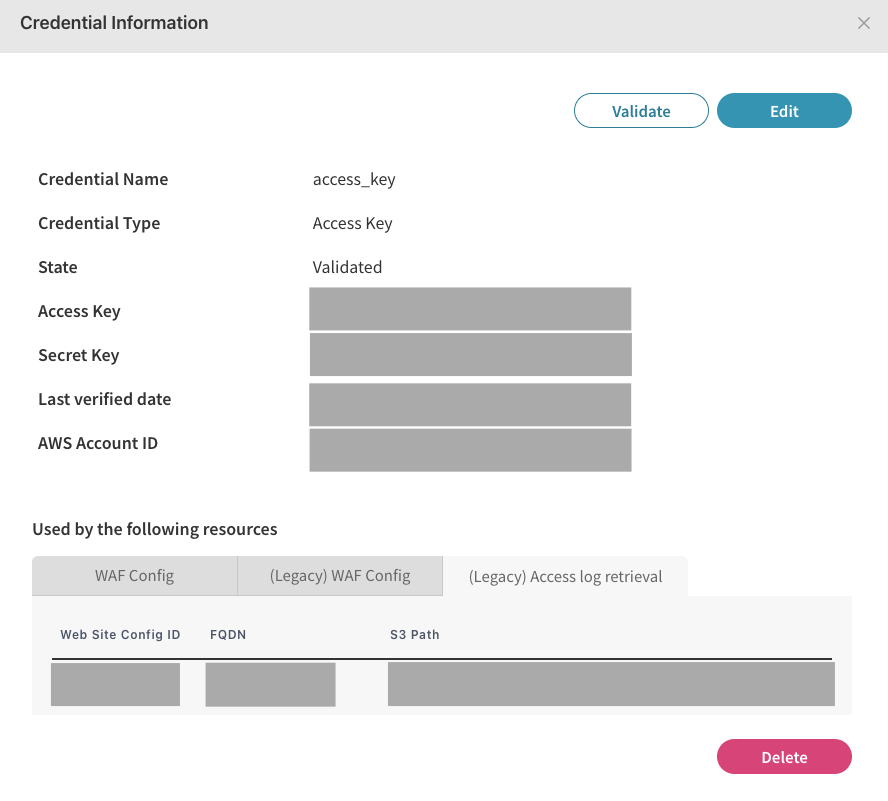Click the "Used by the following resources" heading
888x801 pixels.
pyautogui.click(x=155, y=529)
